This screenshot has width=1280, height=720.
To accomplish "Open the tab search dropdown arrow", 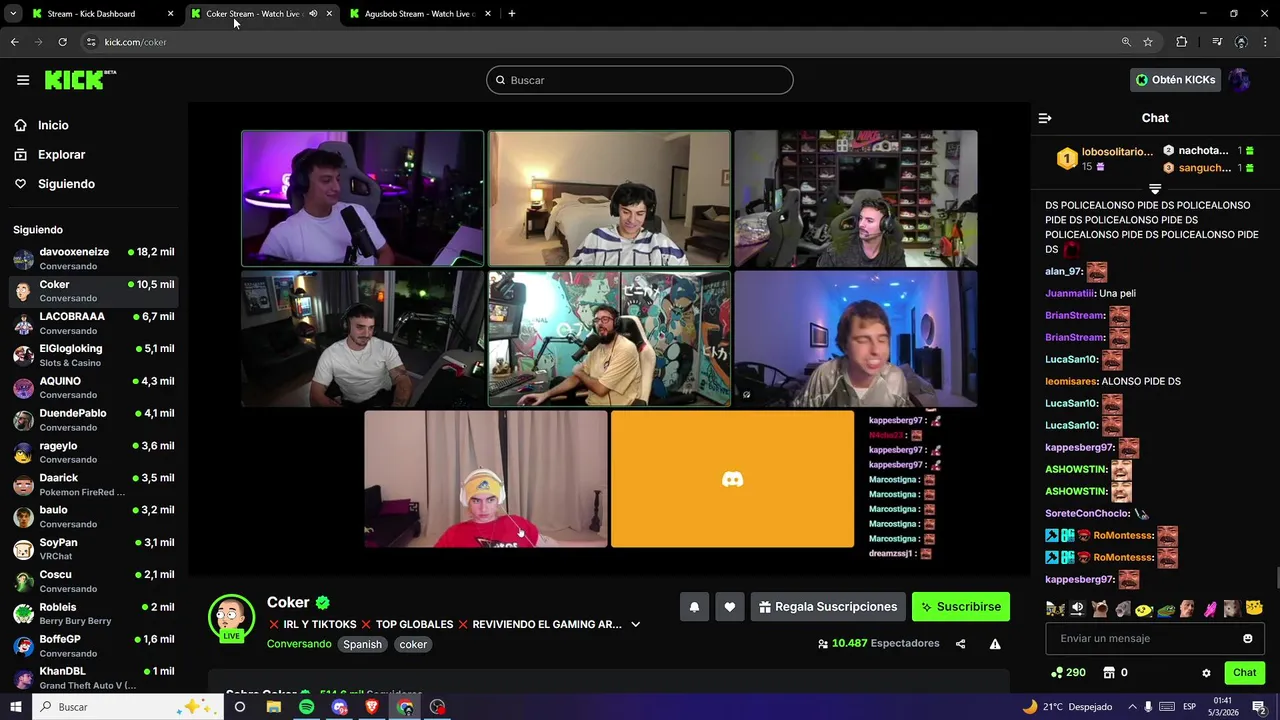I will point(13,14).
